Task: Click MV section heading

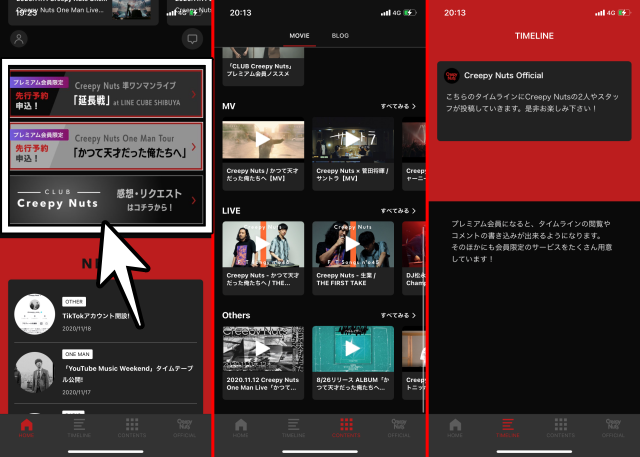Action: (229, 106)
